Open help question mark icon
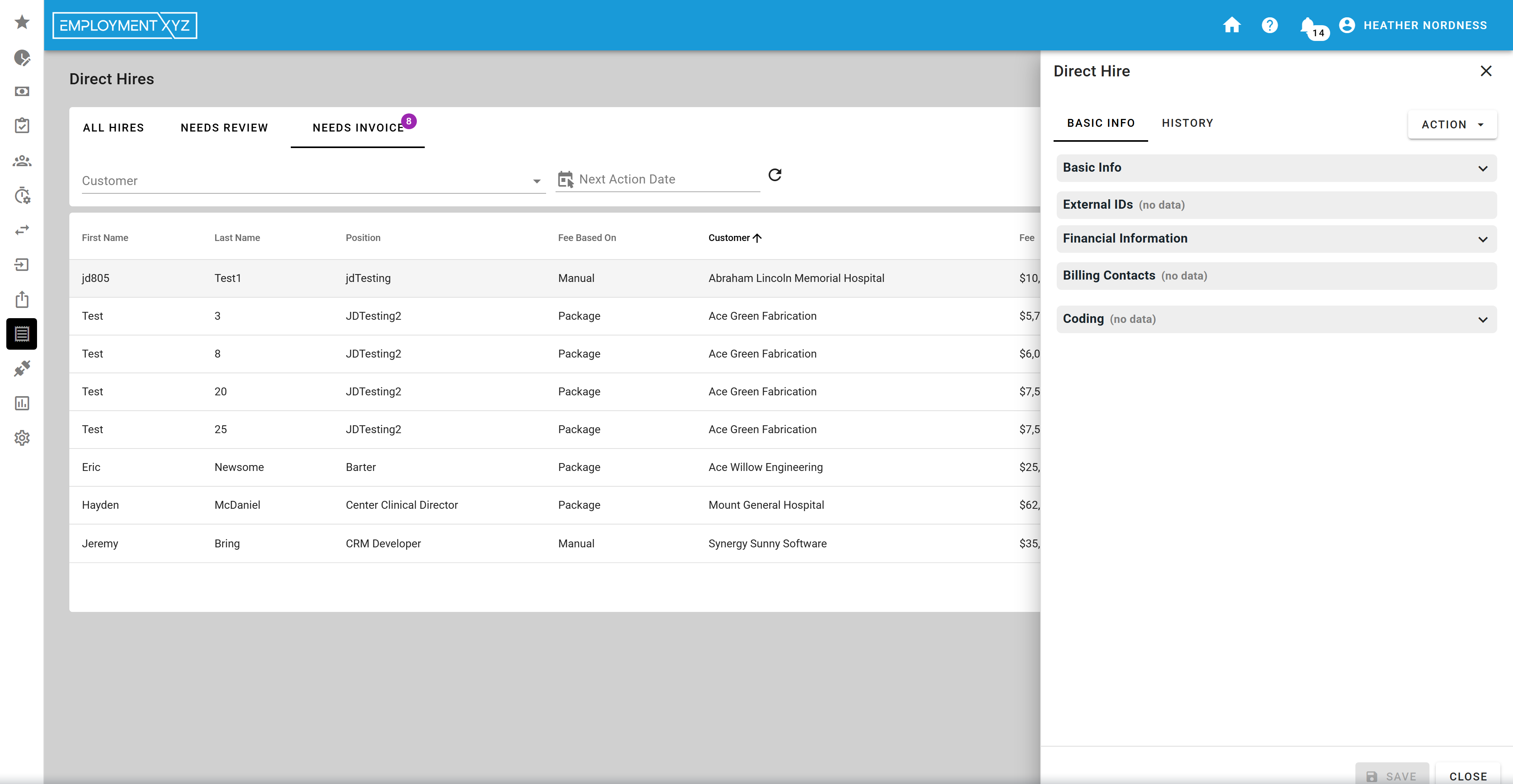Viewport: 1513px width, 784px height. point(1269,25)
